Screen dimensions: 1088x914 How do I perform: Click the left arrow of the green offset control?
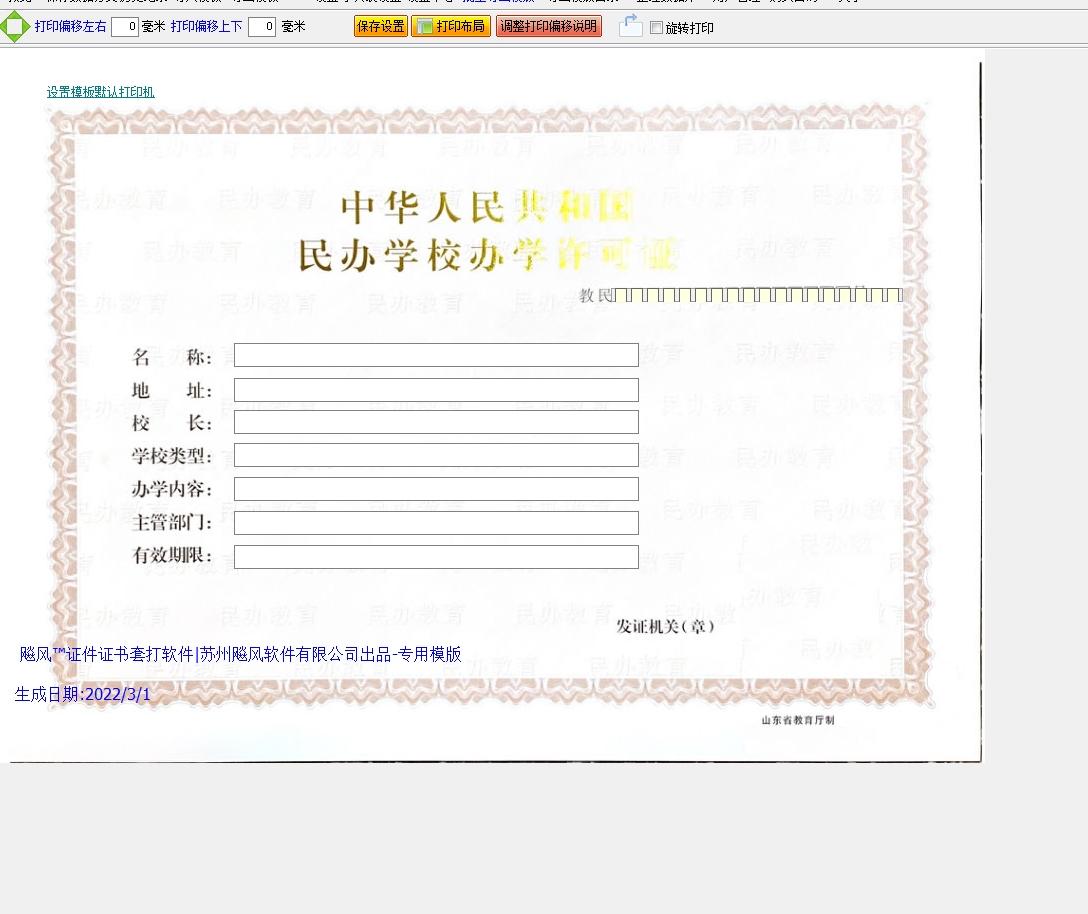point(4,27)
